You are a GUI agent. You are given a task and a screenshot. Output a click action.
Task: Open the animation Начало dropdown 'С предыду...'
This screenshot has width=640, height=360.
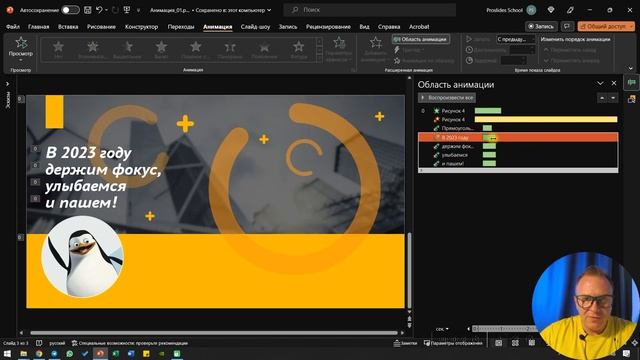click(x=516, y=39)
